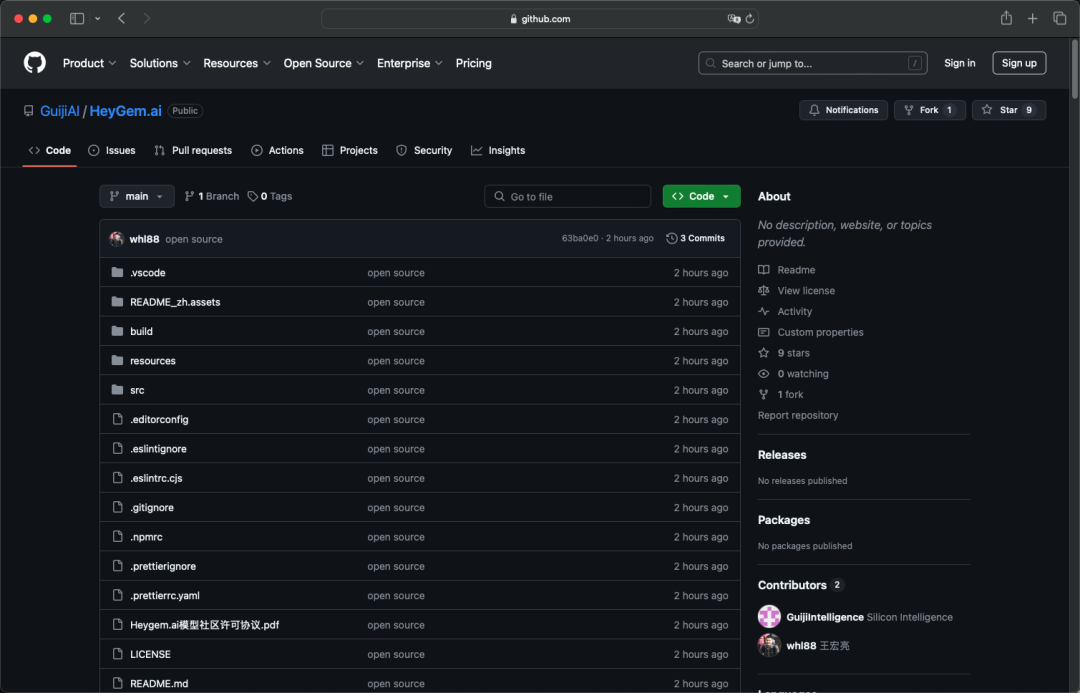
Task: Open a new tab with plus icon
Action: click(x=1032, y=19)
